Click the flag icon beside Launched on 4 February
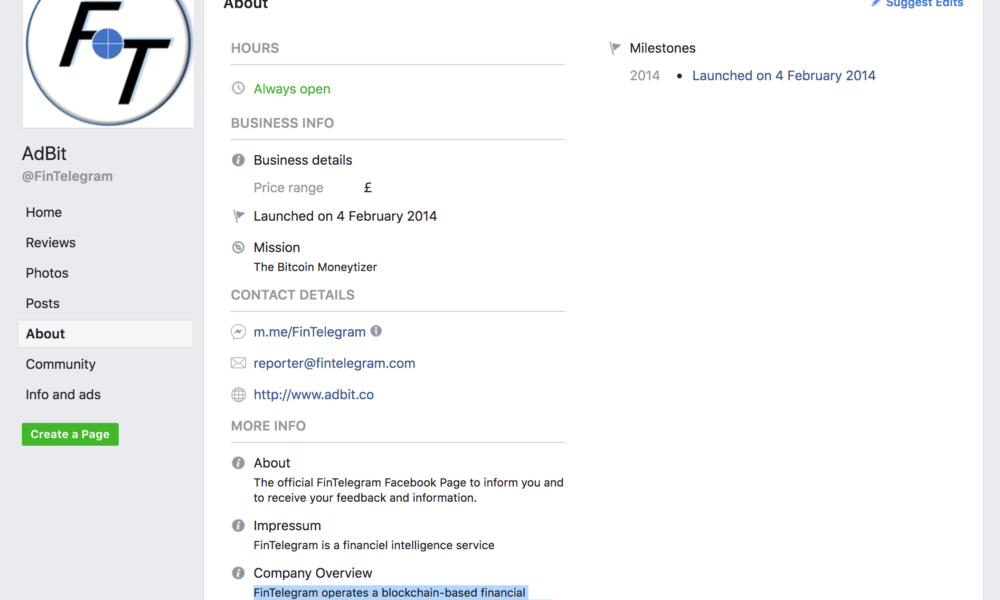The width and height of the screenshot is (1000, 600). click(238, 216)
